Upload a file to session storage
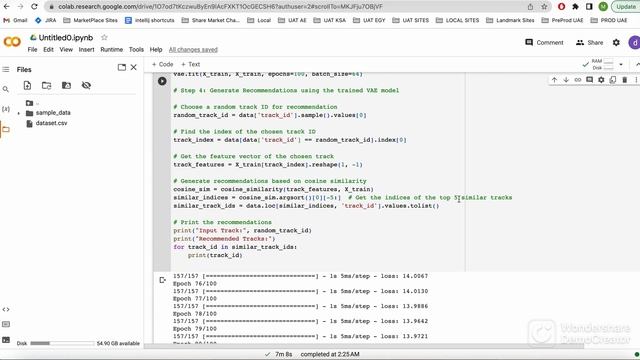Viewport: 640px width, 360px height. pyautogui.click(x=27, y=85)
